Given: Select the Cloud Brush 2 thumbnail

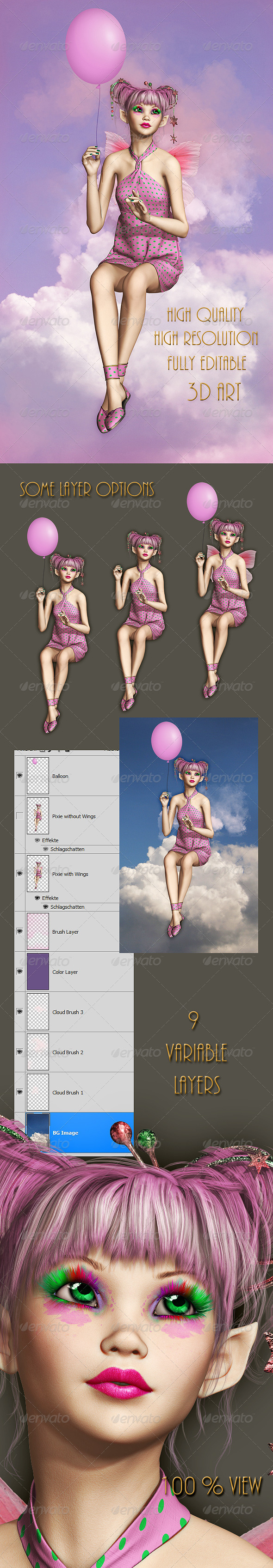Looking at the screenshot, I should click(38, 1052).
